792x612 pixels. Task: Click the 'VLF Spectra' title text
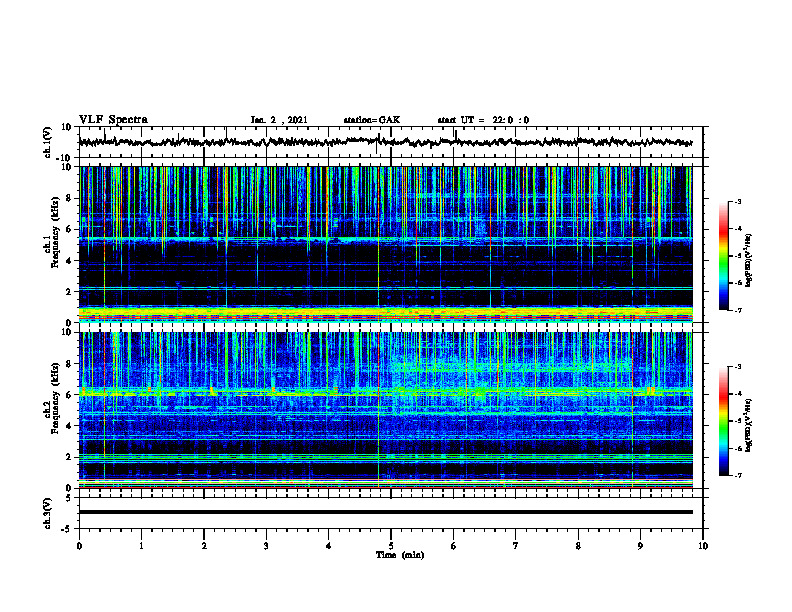(x=113, y=120)
